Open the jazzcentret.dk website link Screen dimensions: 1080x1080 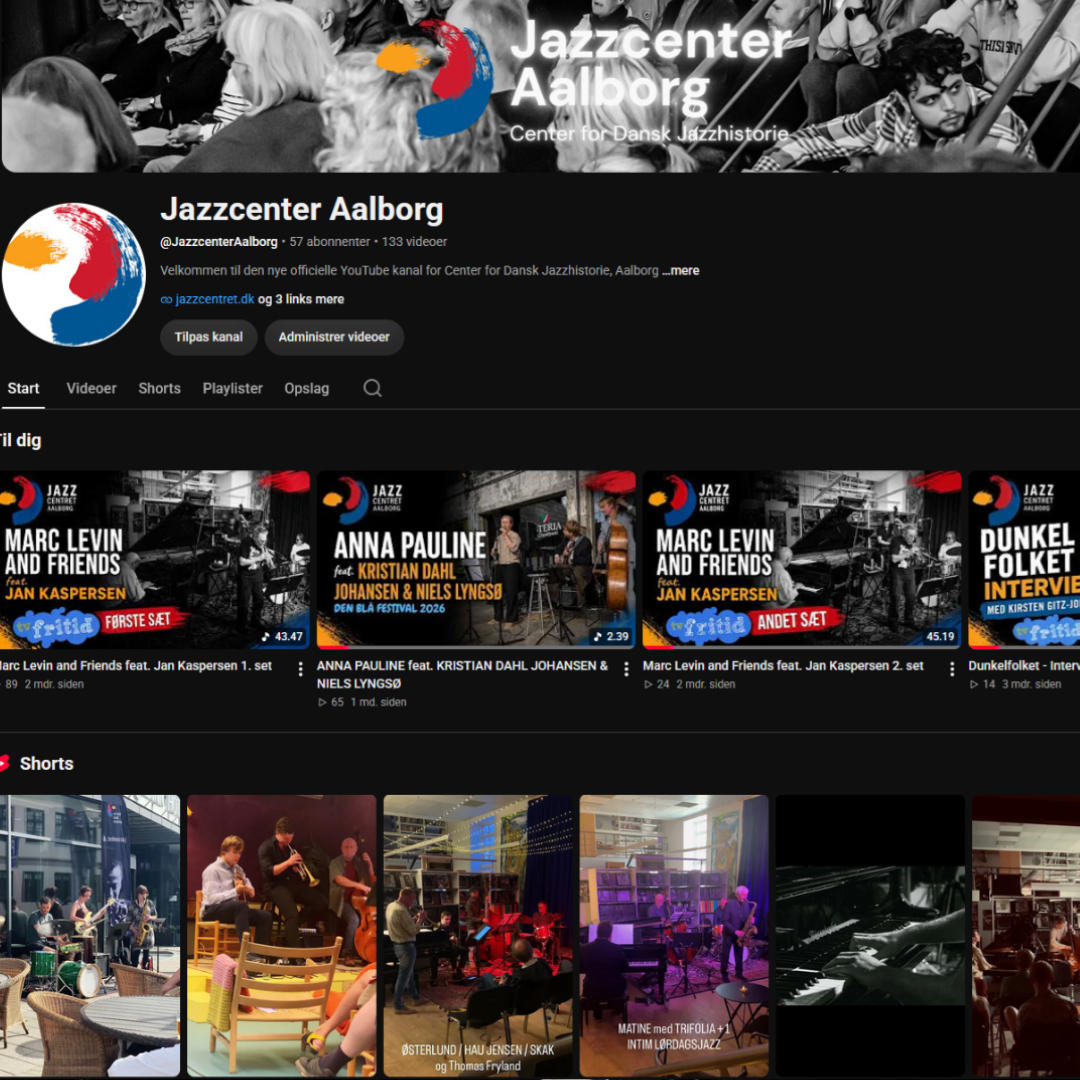pyautogui.click(x=215, y=300)
